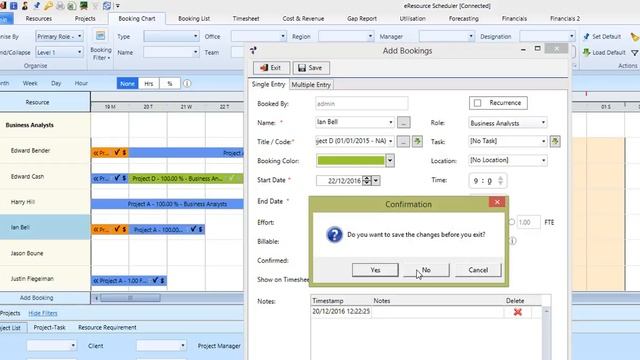Click the key icon in the quick access toolbar
The image size is (640, 360).
coord(49,6)
